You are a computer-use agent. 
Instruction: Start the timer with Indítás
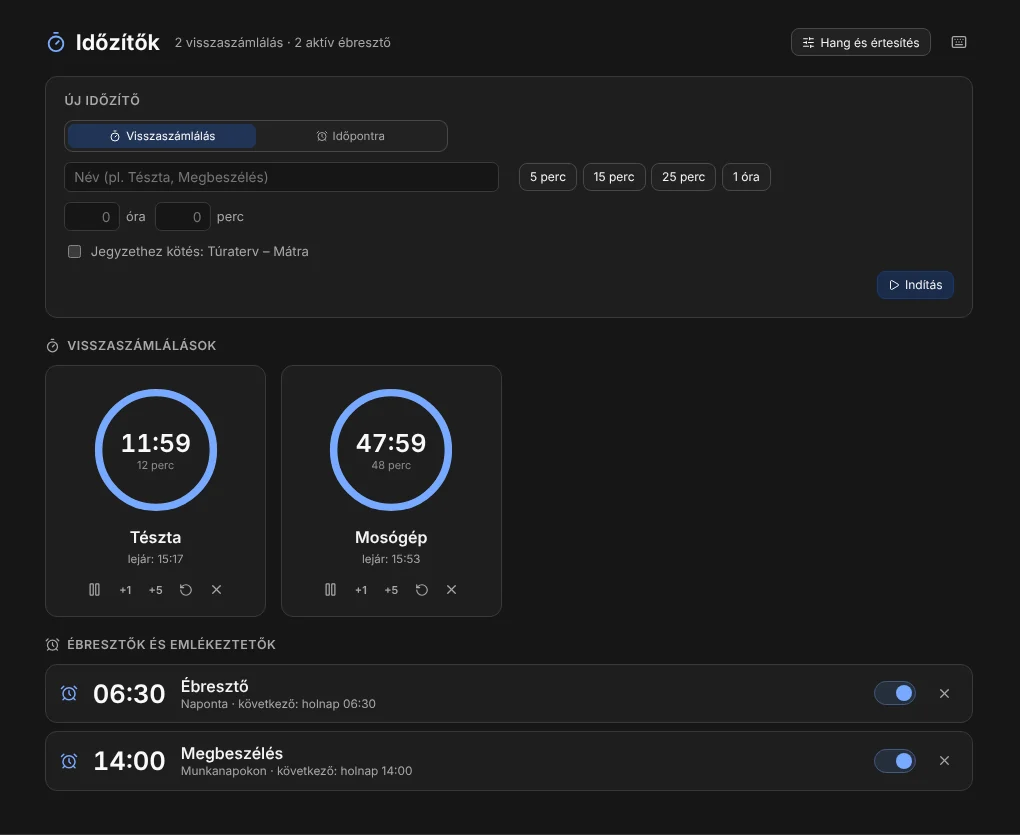tap(915, 285)
